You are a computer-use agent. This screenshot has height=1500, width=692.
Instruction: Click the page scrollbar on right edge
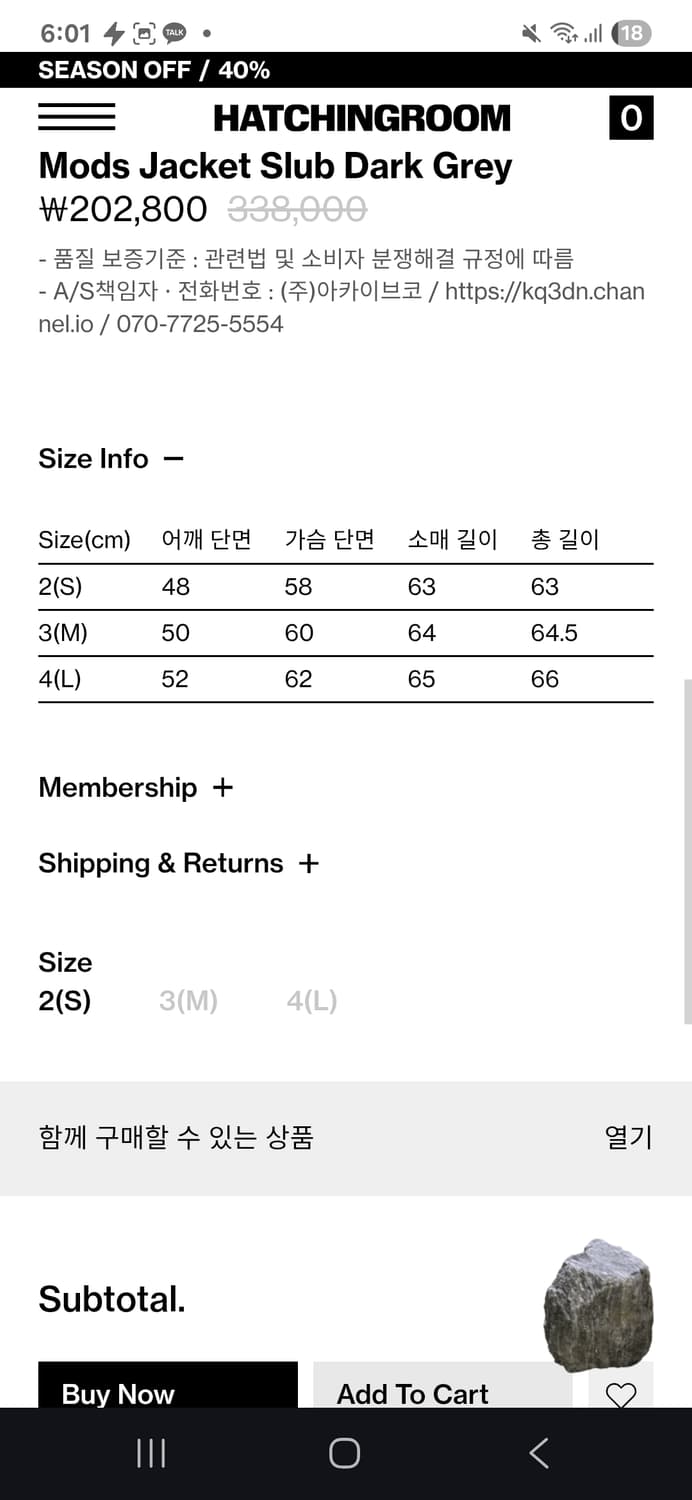coord(687,850)
